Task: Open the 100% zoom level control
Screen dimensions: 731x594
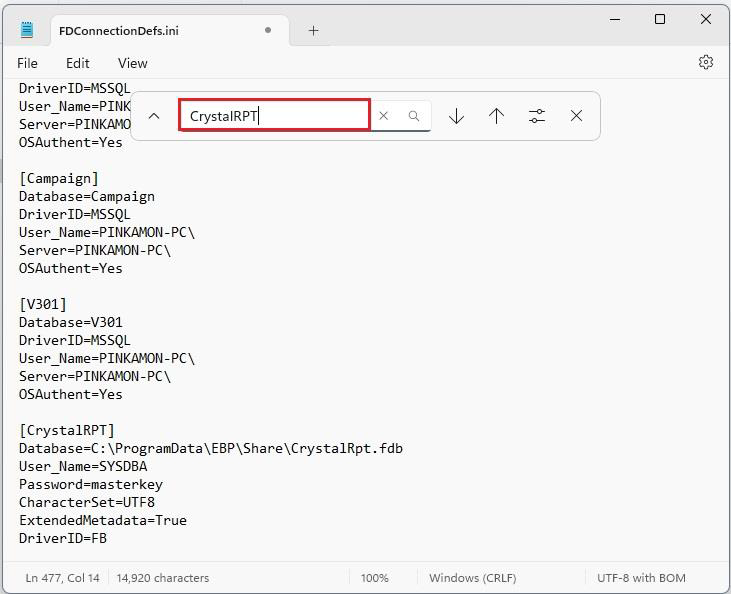Action: (374, 578)
